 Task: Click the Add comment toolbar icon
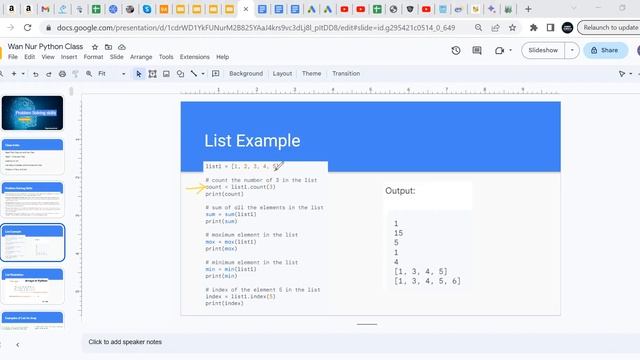tap(216, 74)
